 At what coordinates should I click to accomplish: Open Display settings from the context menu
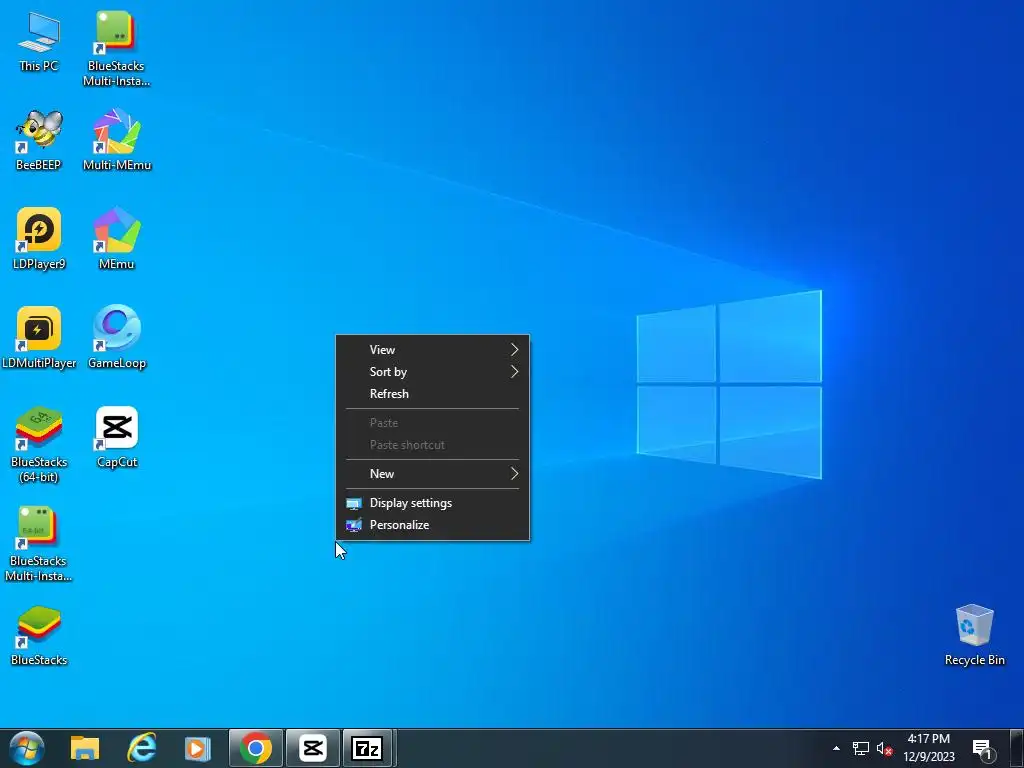(x=432, y=503)
